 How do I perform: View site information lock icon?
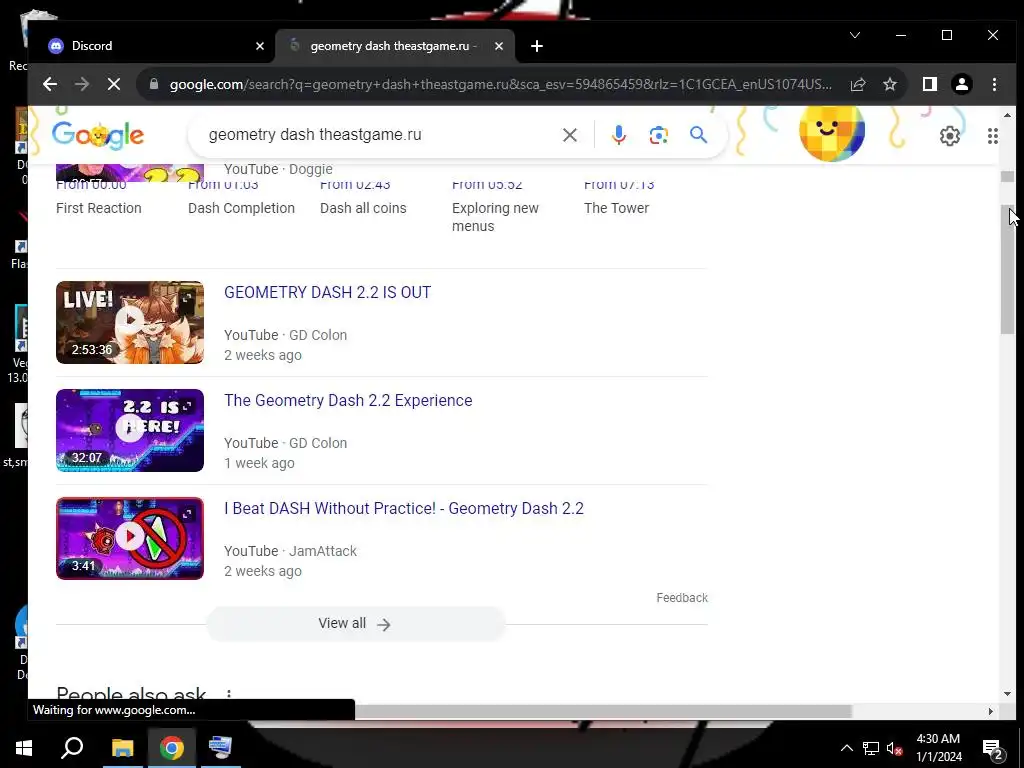tap(153, 84)
